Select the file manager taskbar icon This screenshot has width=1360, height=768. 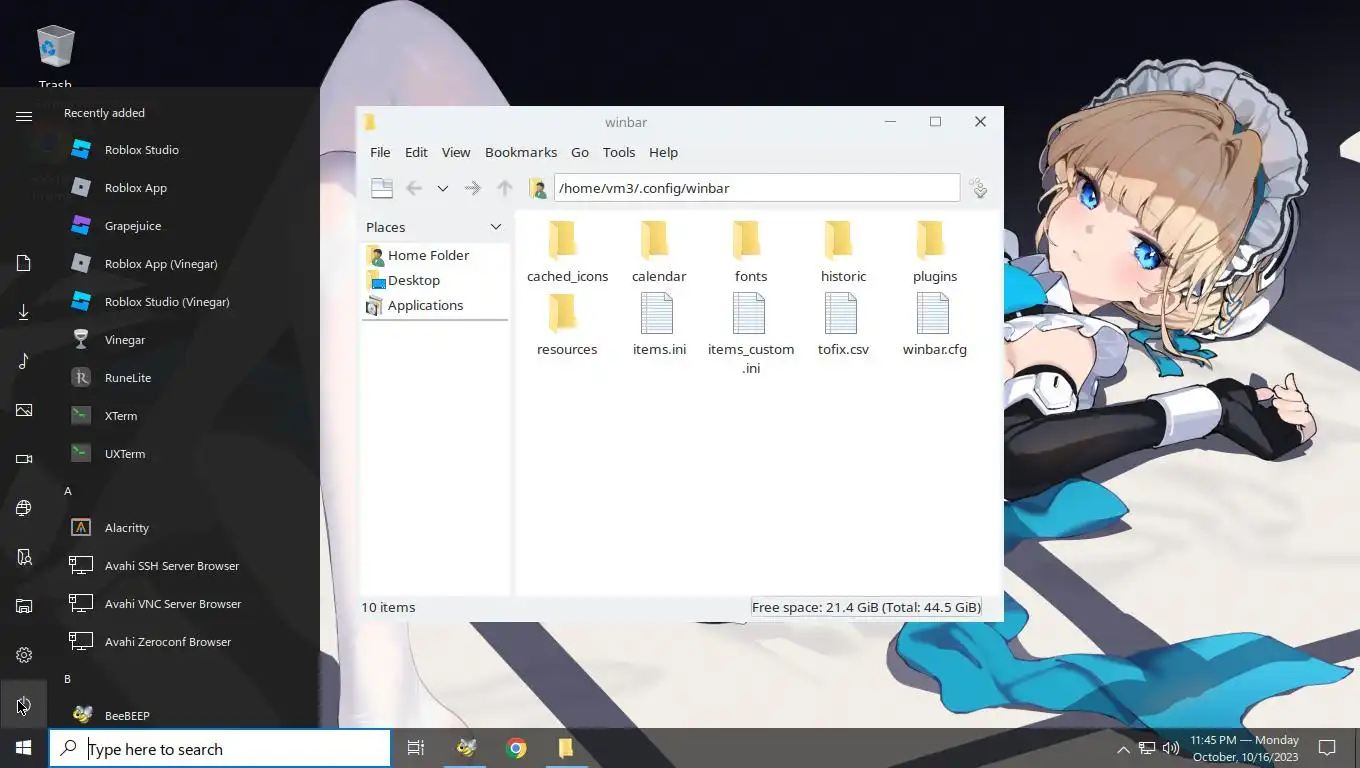tap(566, 748)
